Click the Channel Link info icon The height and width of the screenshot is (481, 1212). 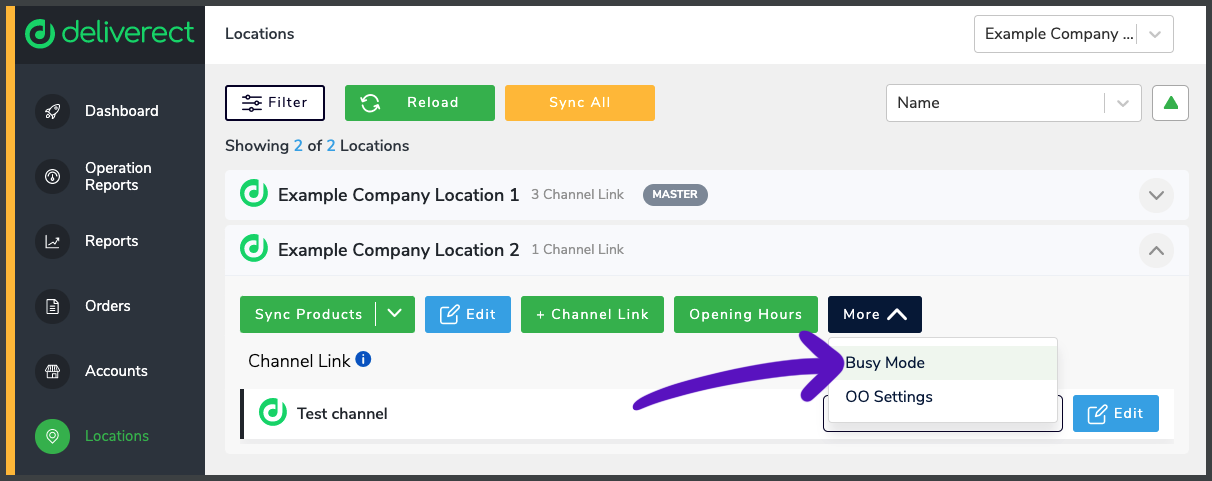click(364, 359)
